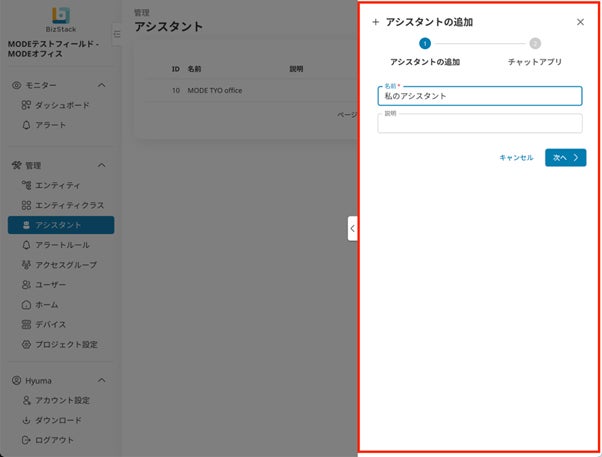Click the アシスタント robot icon in sidebar
The image size is (602, 457).
coord(26,225)
